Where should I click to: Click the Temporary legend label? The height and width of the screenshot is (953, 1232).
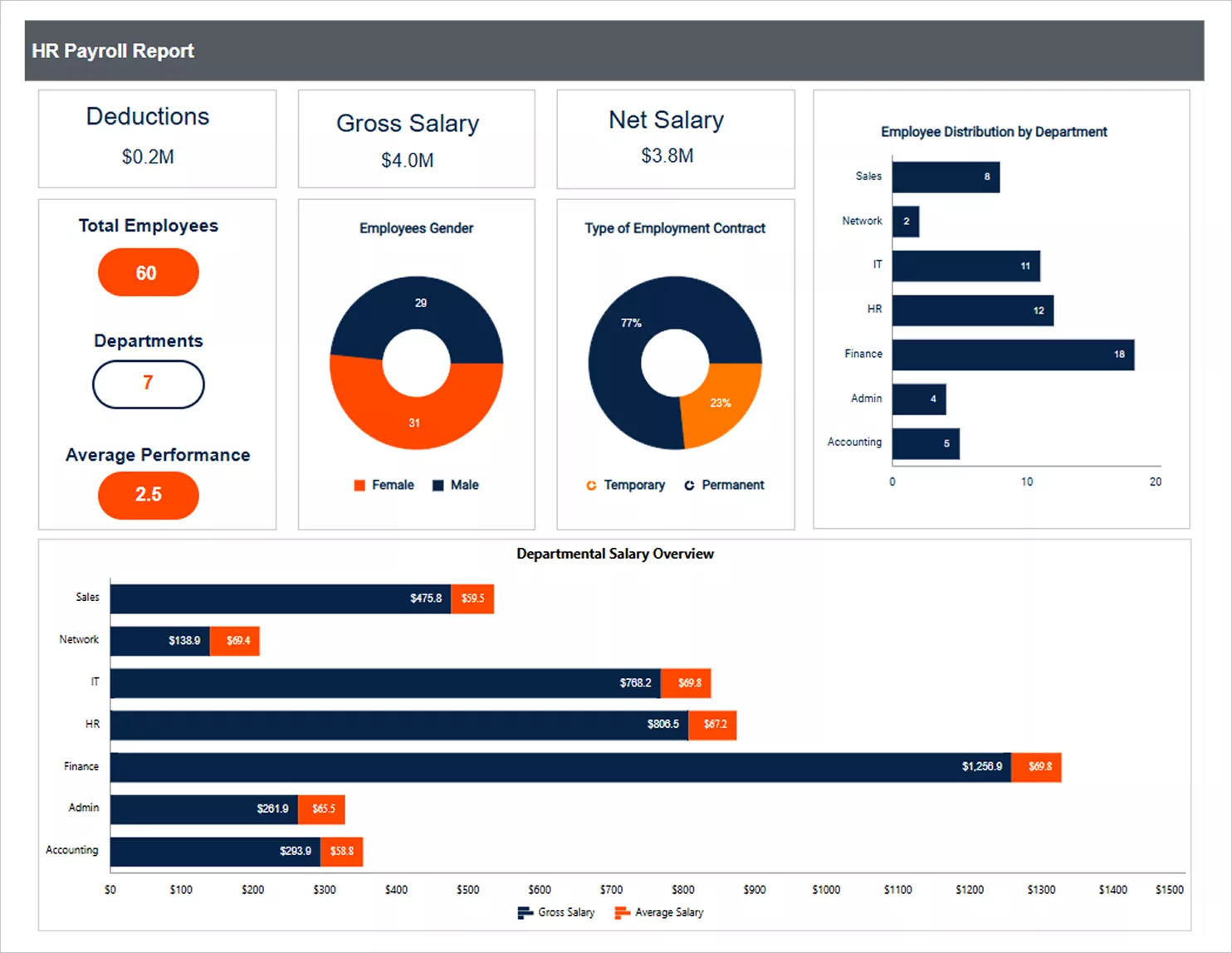point(634,486)
